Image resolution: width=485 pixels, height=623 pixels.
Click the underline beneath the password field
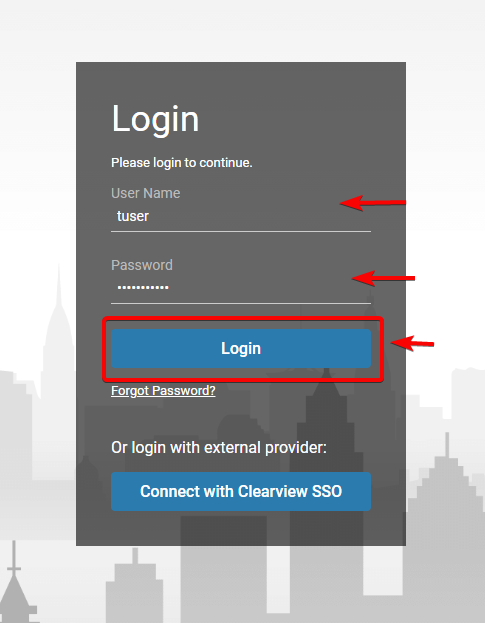(x=241, y=304)
